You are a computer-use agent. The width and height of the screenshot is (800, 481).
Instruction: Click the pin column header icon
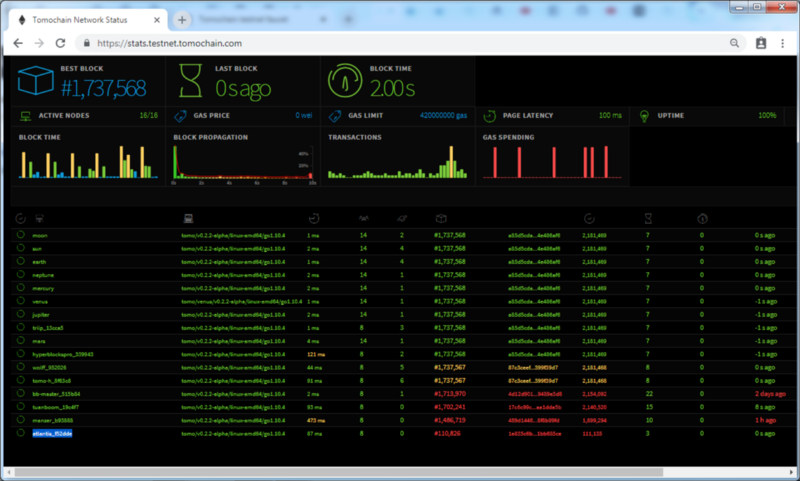20,218
